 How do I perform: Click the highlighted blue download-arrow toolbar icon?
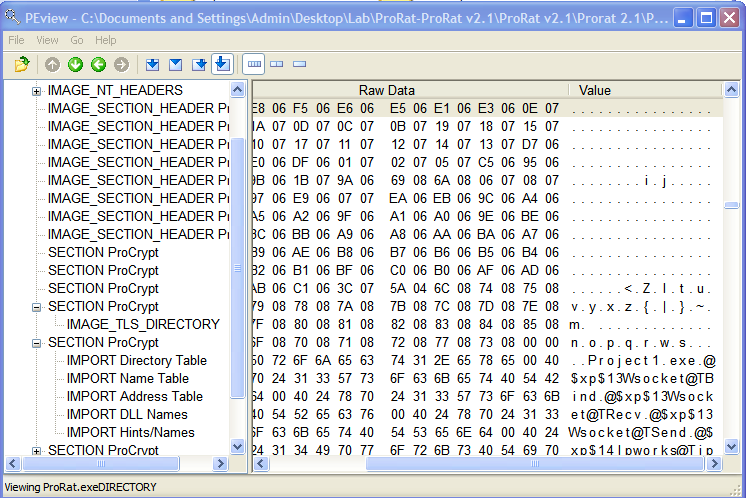tap(222, 65)
